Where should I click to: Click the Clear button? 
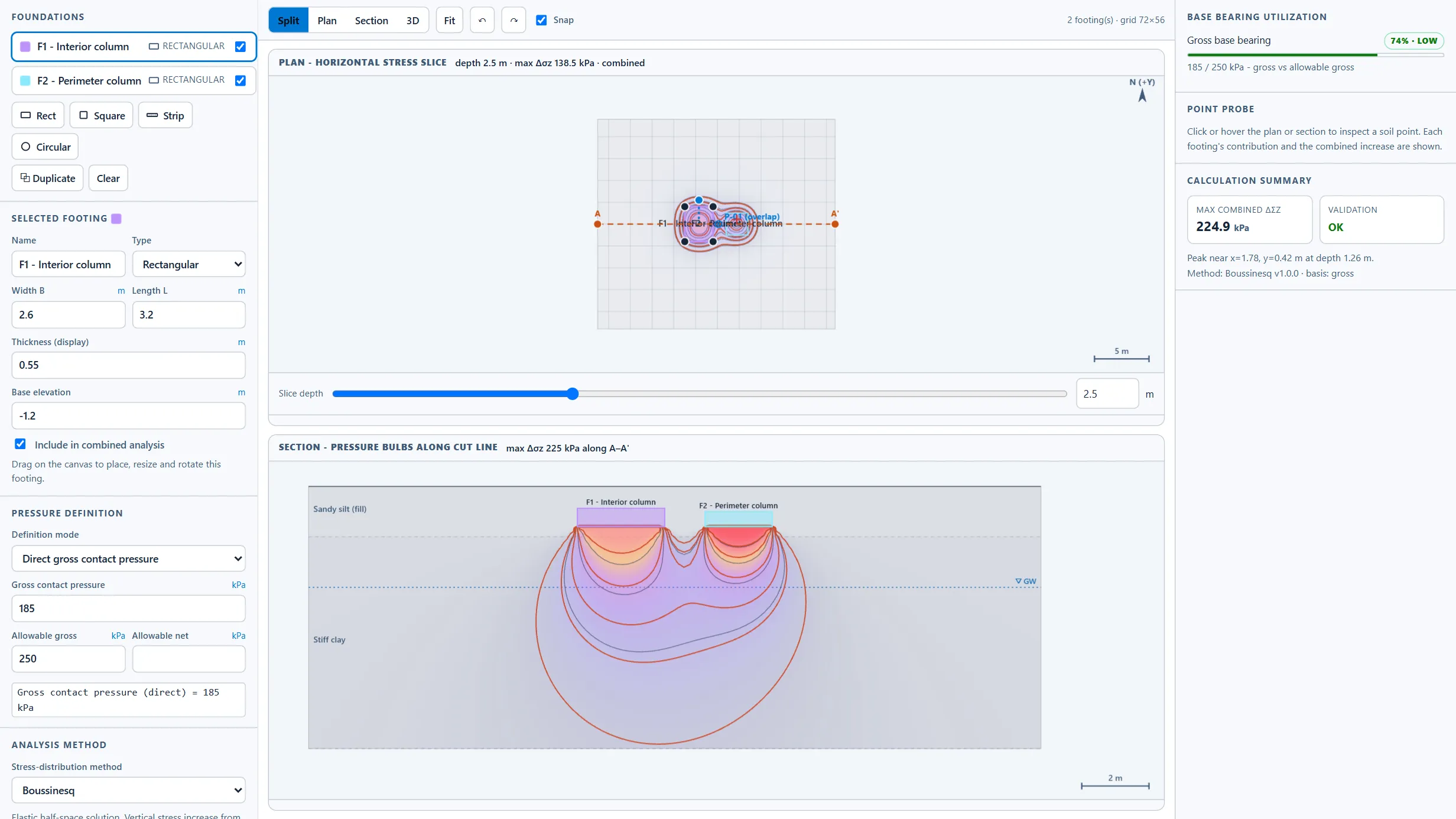click(x=108, y=178)
